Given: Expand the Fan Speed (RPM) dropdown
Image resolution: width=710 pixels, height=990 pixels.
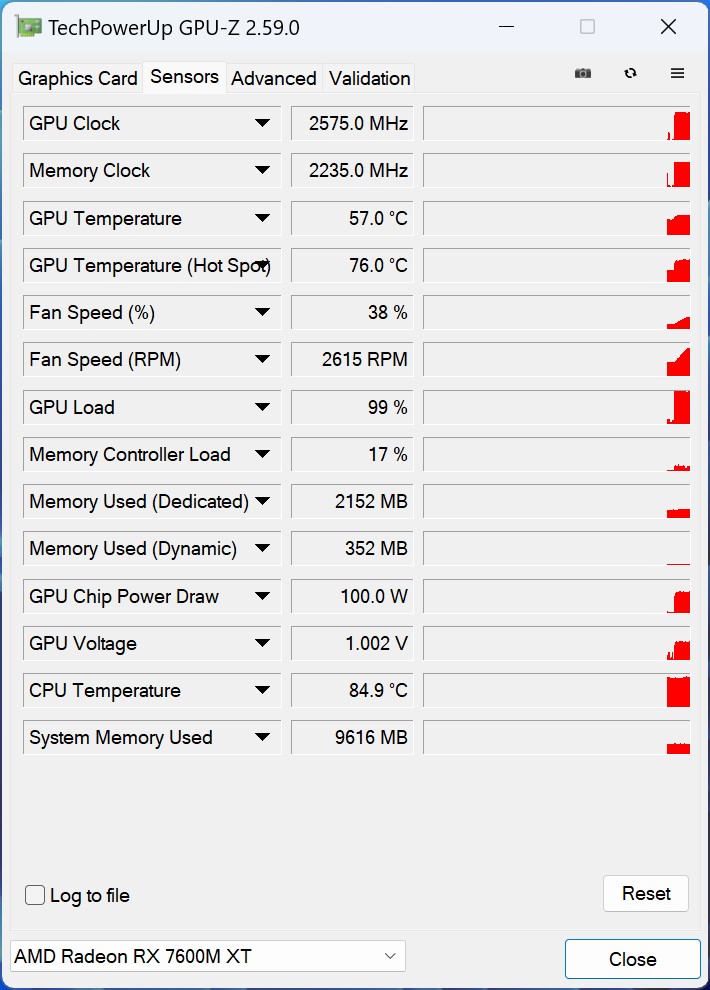Looking at the screenshot, I should [x=262, y=360].
